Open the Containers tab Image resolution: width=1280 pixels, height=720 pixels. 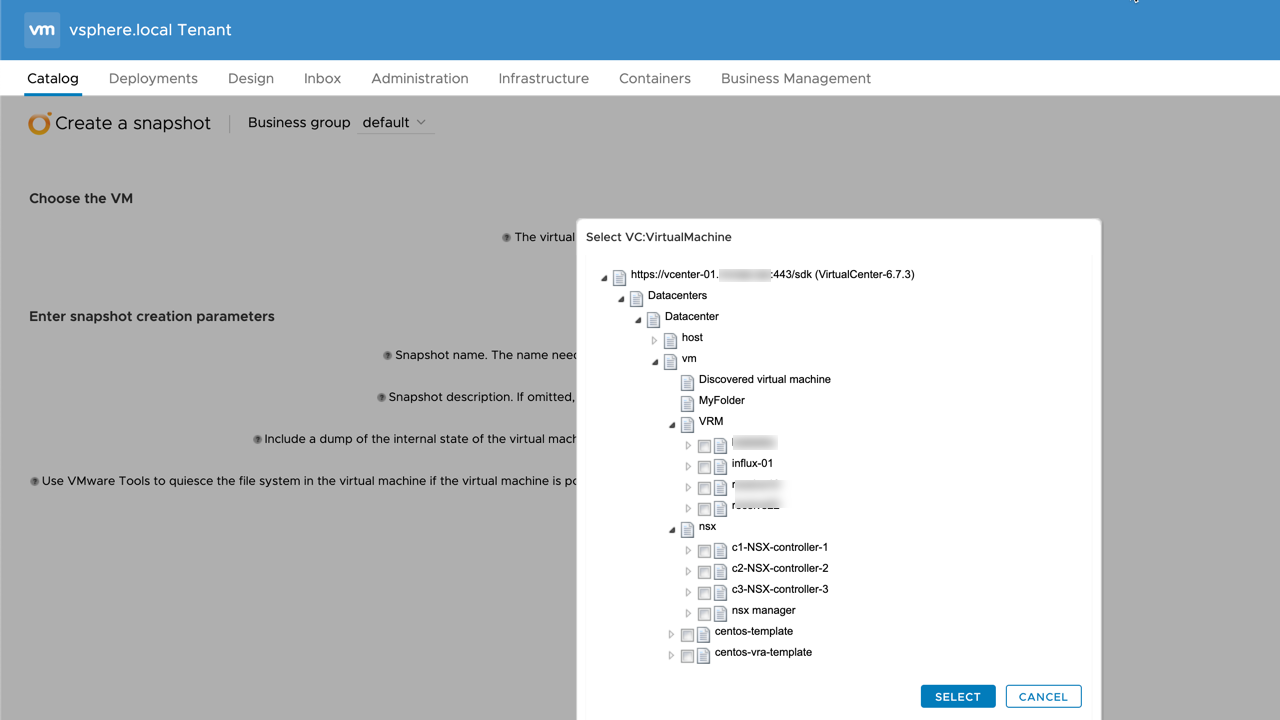coord(655,78)
